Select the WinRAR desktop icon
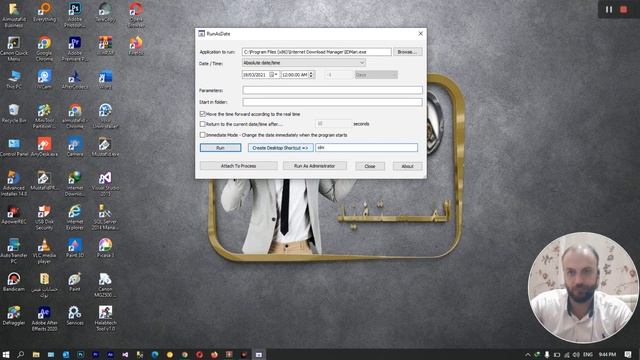The height and width of the screenshot is (360, 640). click(x=105, y=46)
